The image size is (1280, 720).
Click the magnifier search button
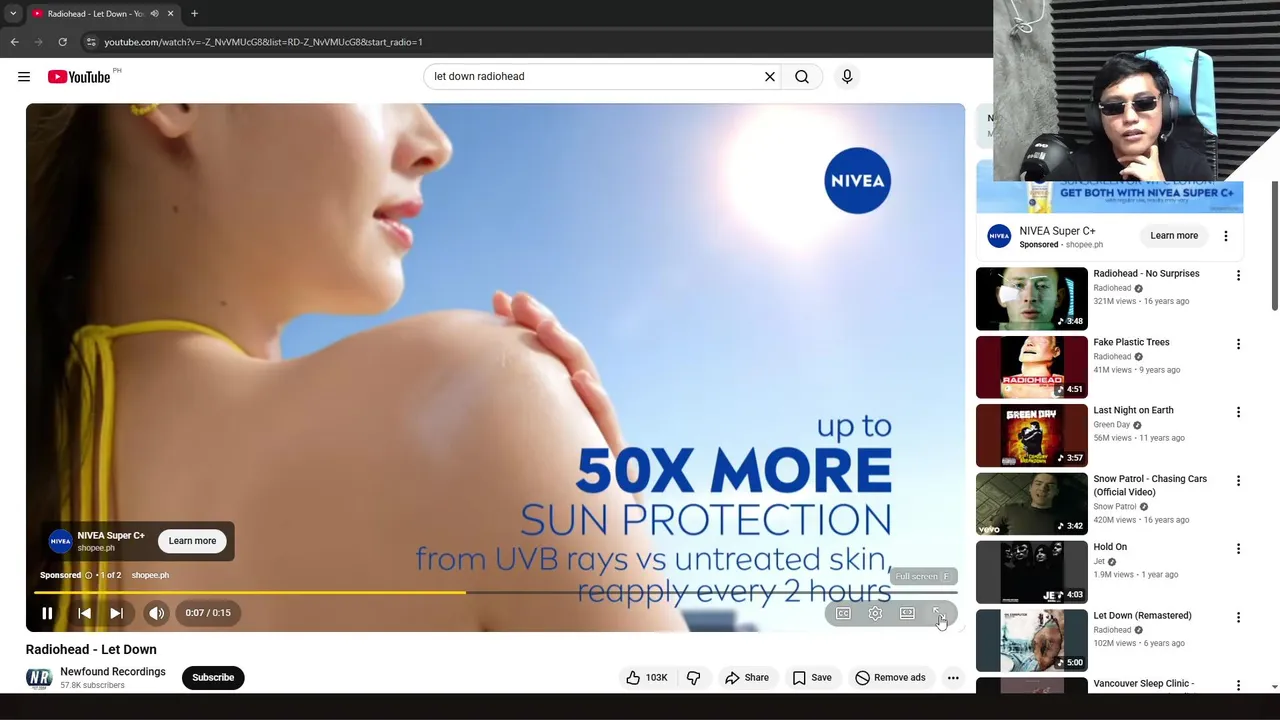click(x=802, y=76)
